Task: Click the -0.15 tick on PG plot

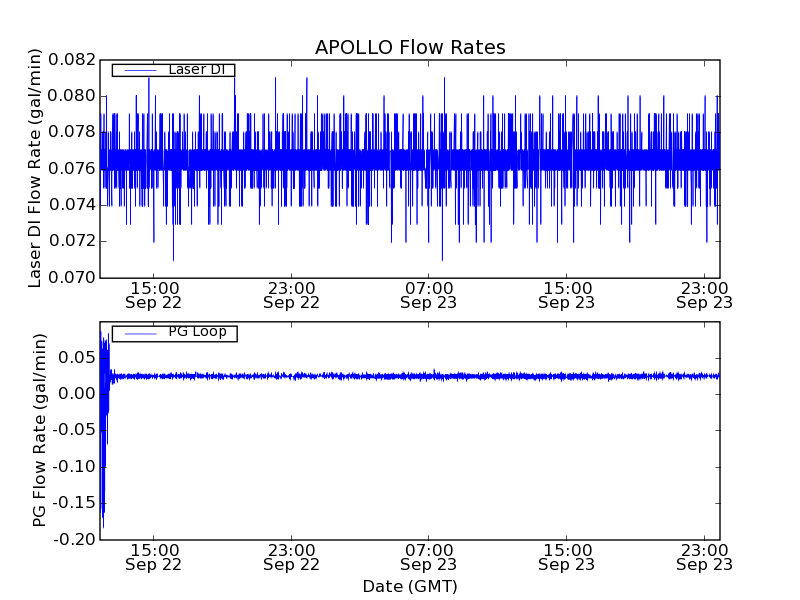Action: click(x=74, y=503)
